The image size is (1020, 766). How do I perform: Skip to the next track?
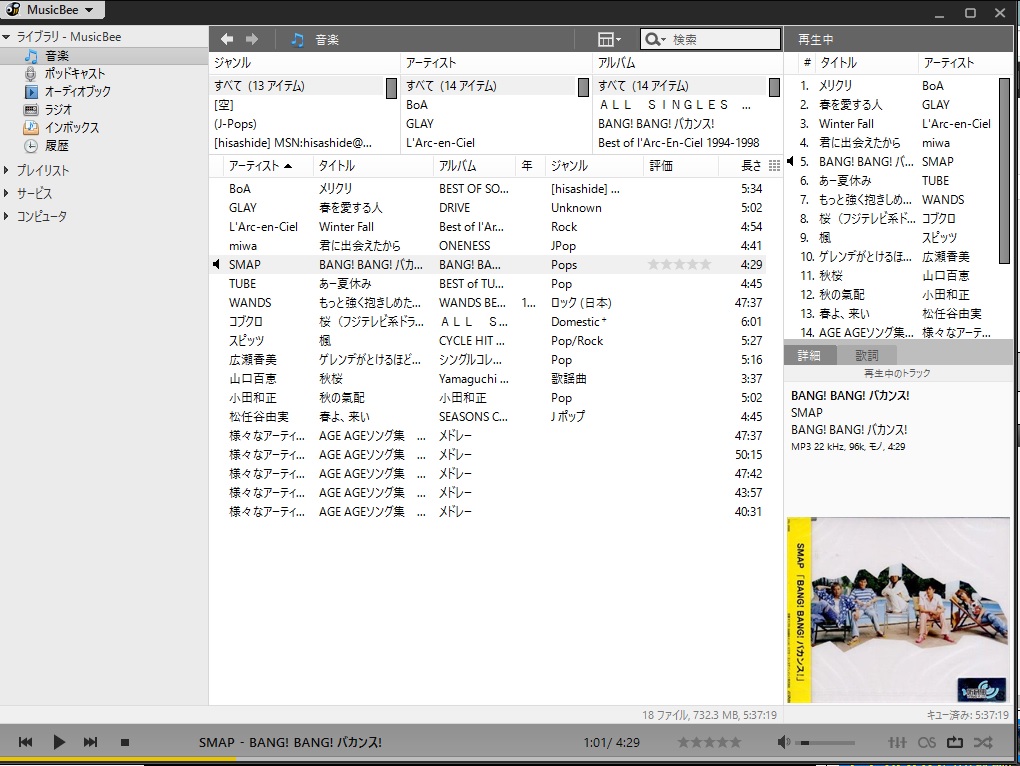(x=90, y=742)
